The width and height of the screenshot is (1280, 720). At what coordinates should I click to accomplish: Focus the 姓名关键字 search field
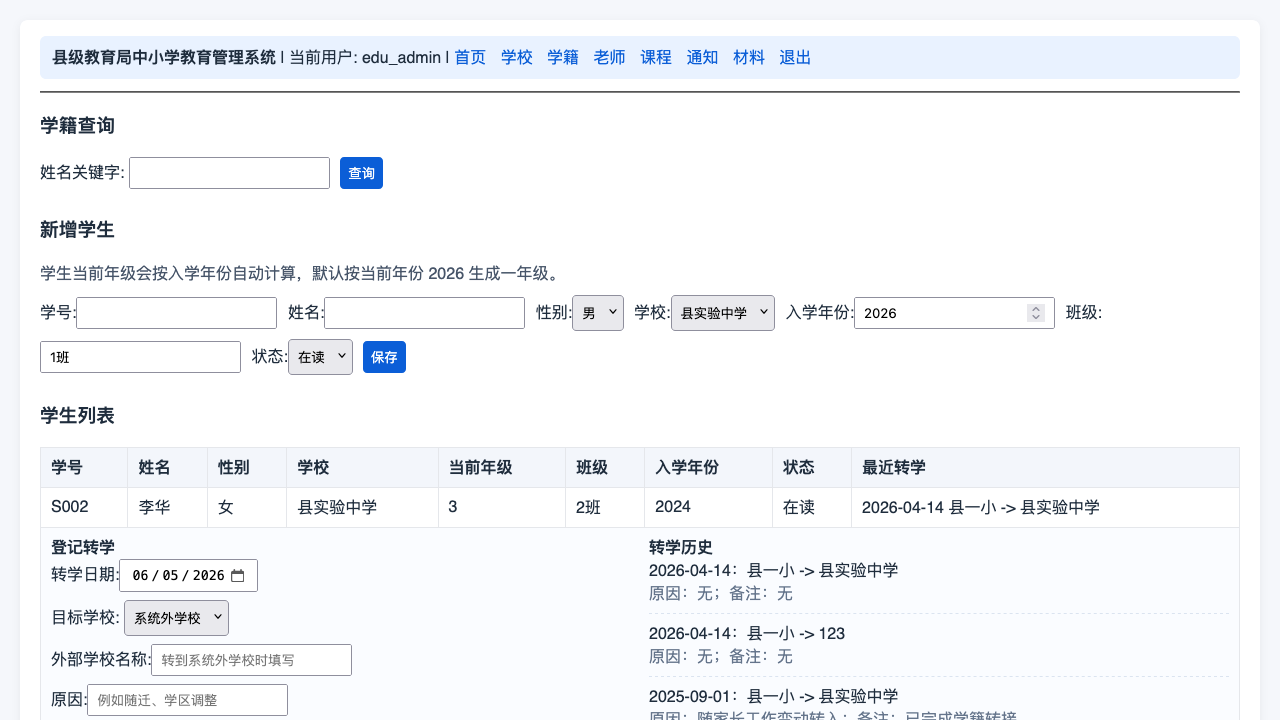click(x=229, y=173)
